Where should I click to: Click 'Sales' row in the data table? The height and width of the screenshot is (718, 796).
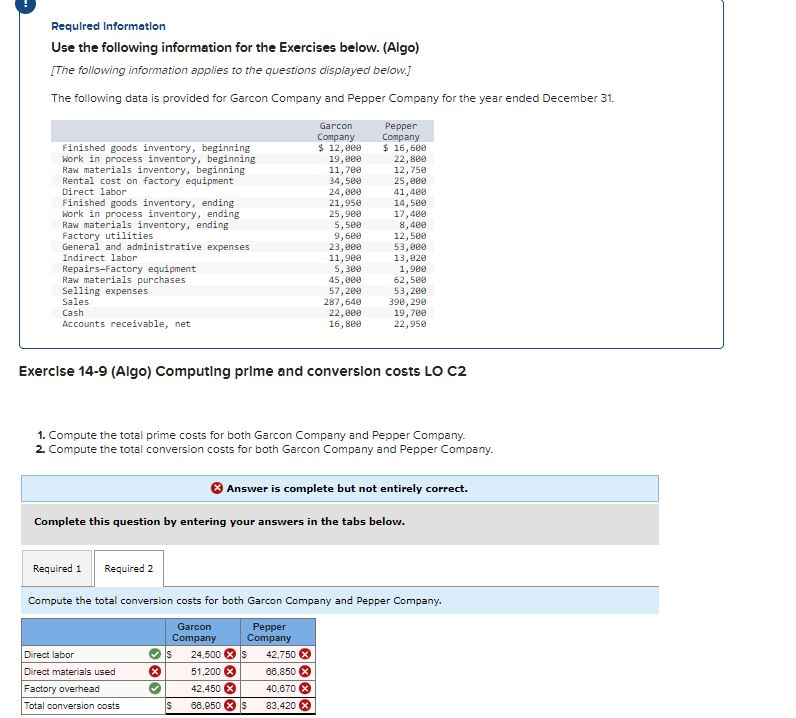point(243,302)
